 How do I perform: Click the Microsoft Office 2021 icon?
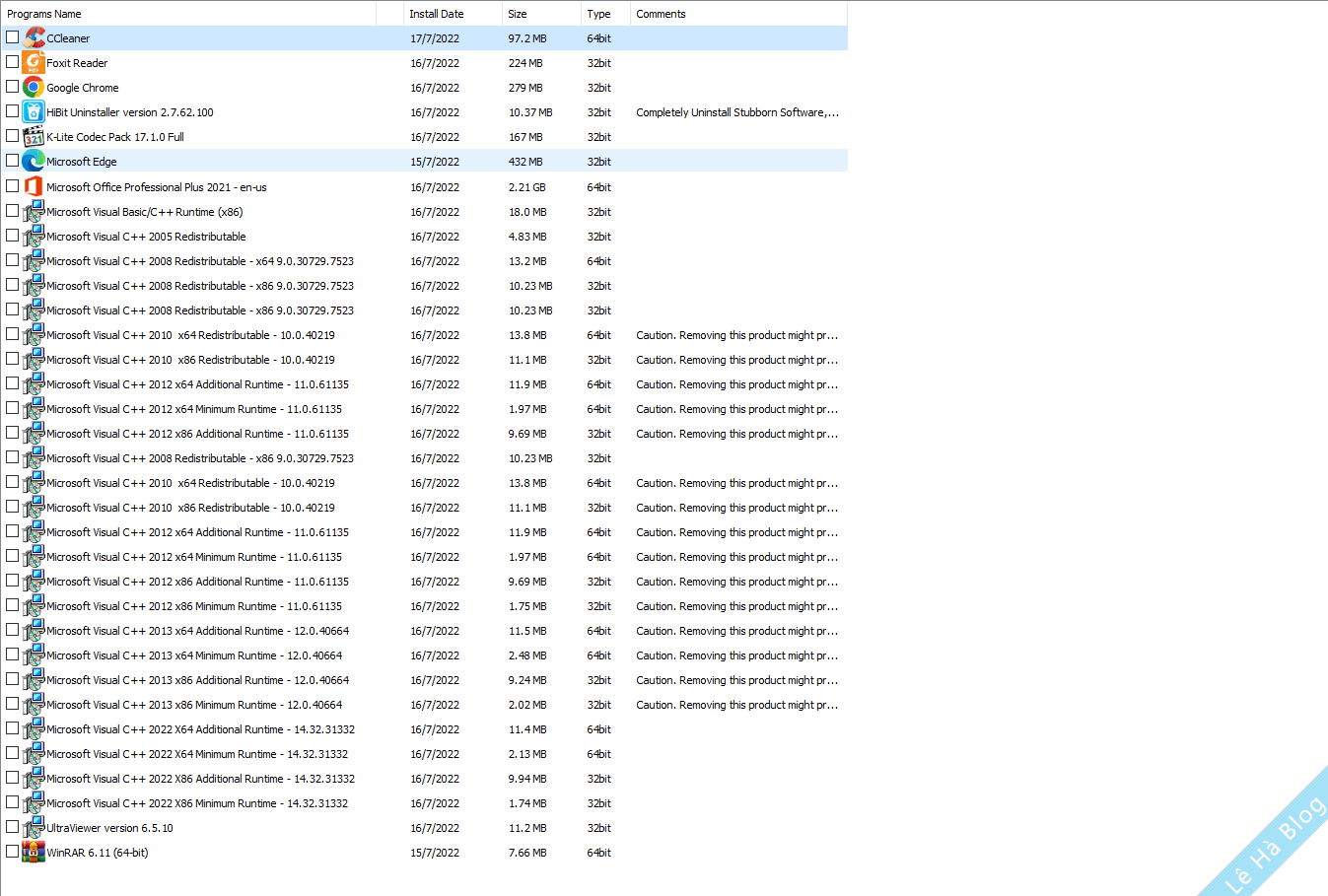click(x=34, y=186)
